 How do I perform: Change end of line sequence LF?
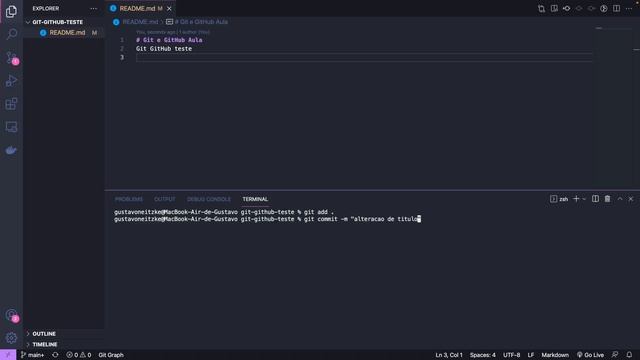click(x=531, y=355)
